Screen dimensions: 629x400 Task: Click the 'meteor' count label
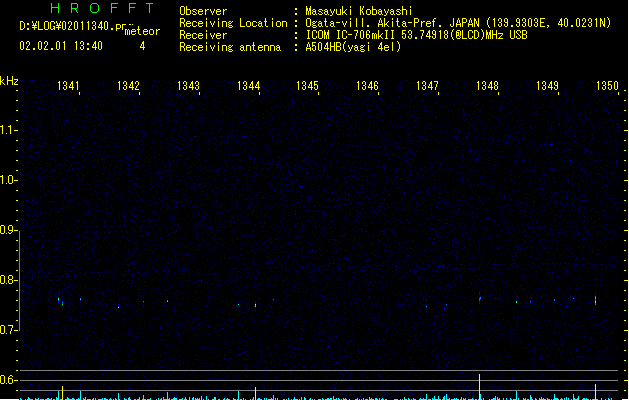(142, 31)
